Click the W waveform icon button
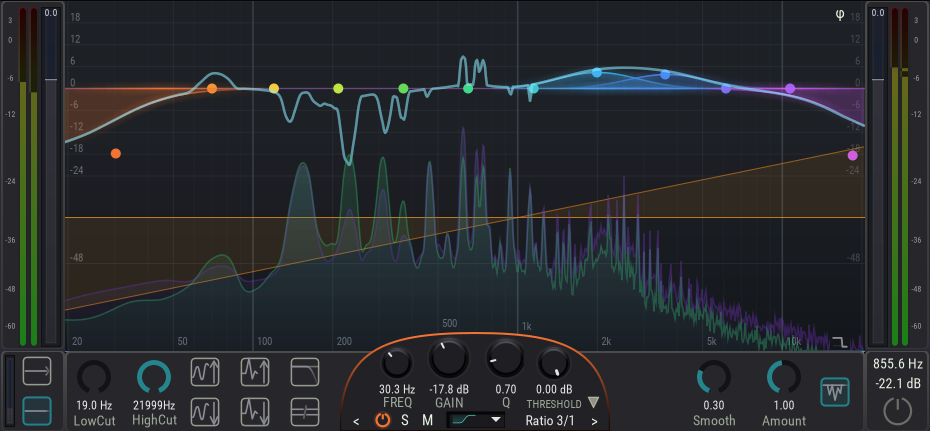Image resolution: width=930 pixels, height=431 pixels. pos(835,392)
